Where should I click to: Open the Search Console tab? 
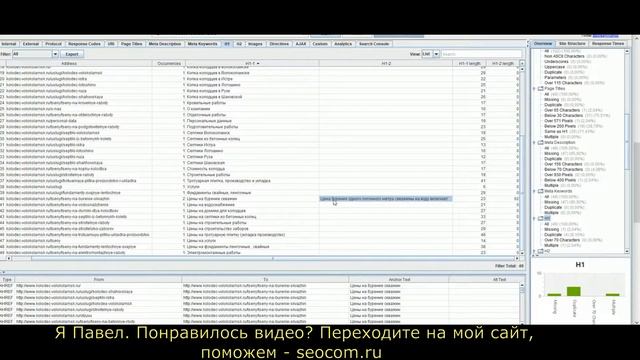point(374,44)
